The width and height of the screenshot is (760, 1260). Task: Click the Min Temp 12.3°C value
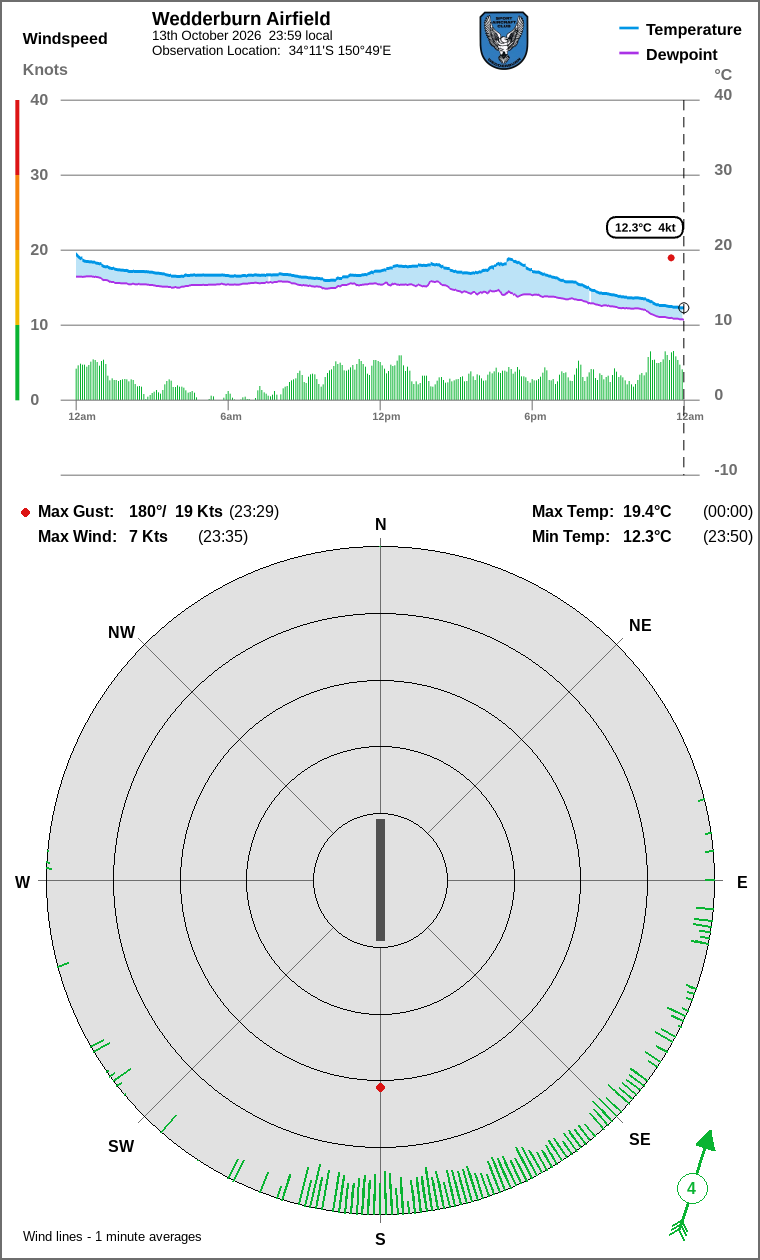pyautogui.click(x=647, y=536)
